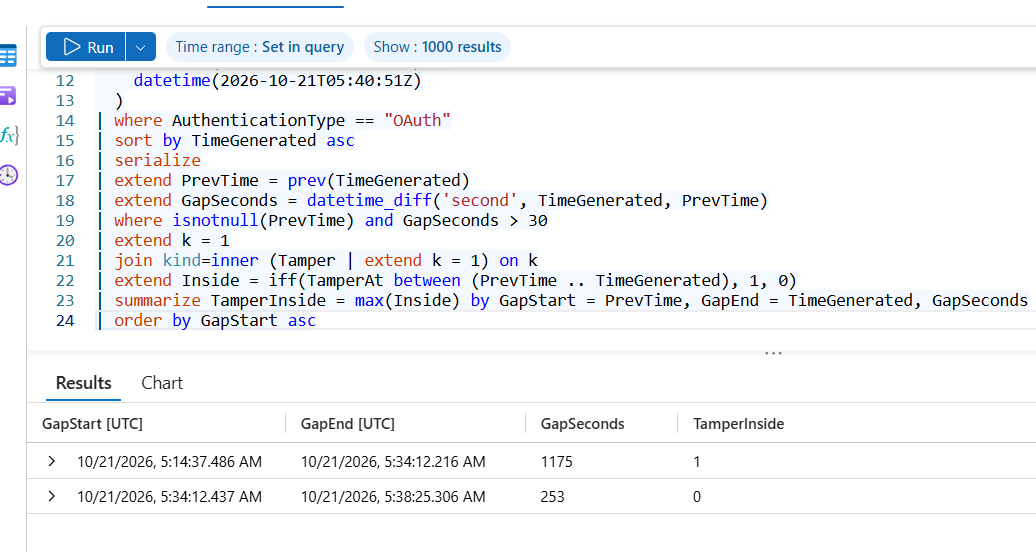Open the Time range Set in query selector
The height and width of the screenshot is (552, 1036).
[260, 47]
